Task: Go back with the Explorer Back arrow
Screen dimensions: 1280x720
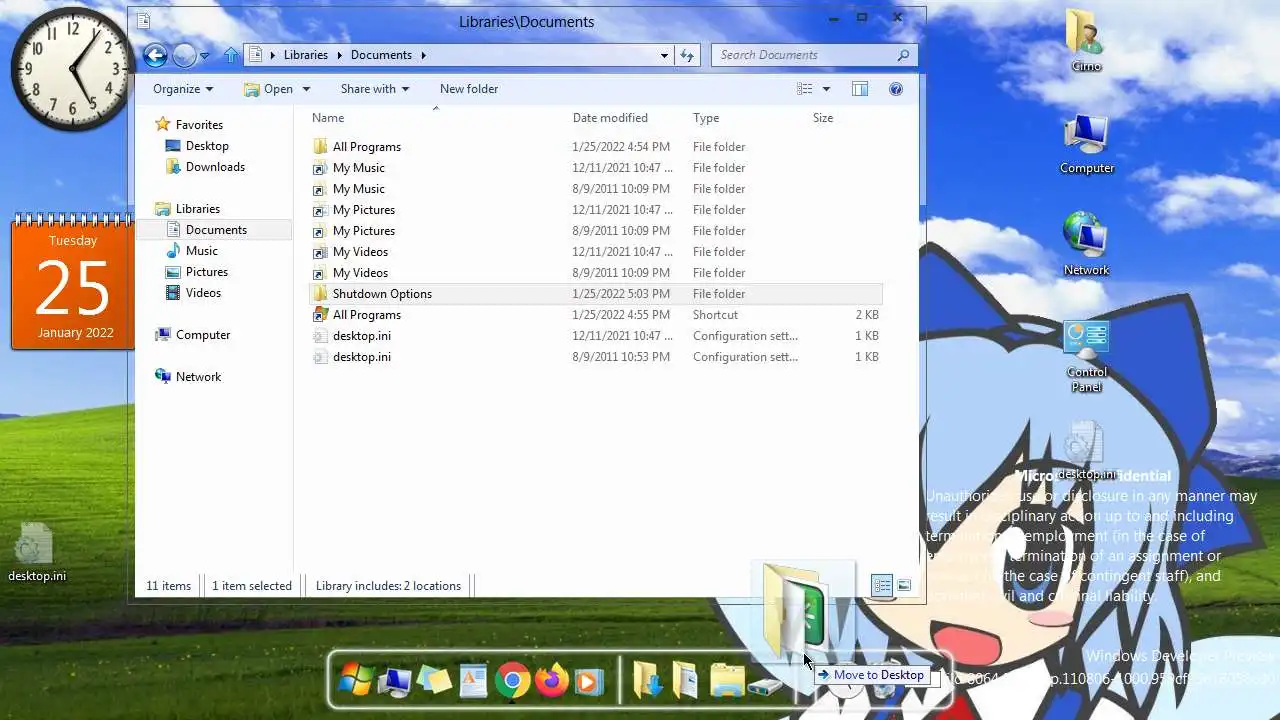Action: 155,55
